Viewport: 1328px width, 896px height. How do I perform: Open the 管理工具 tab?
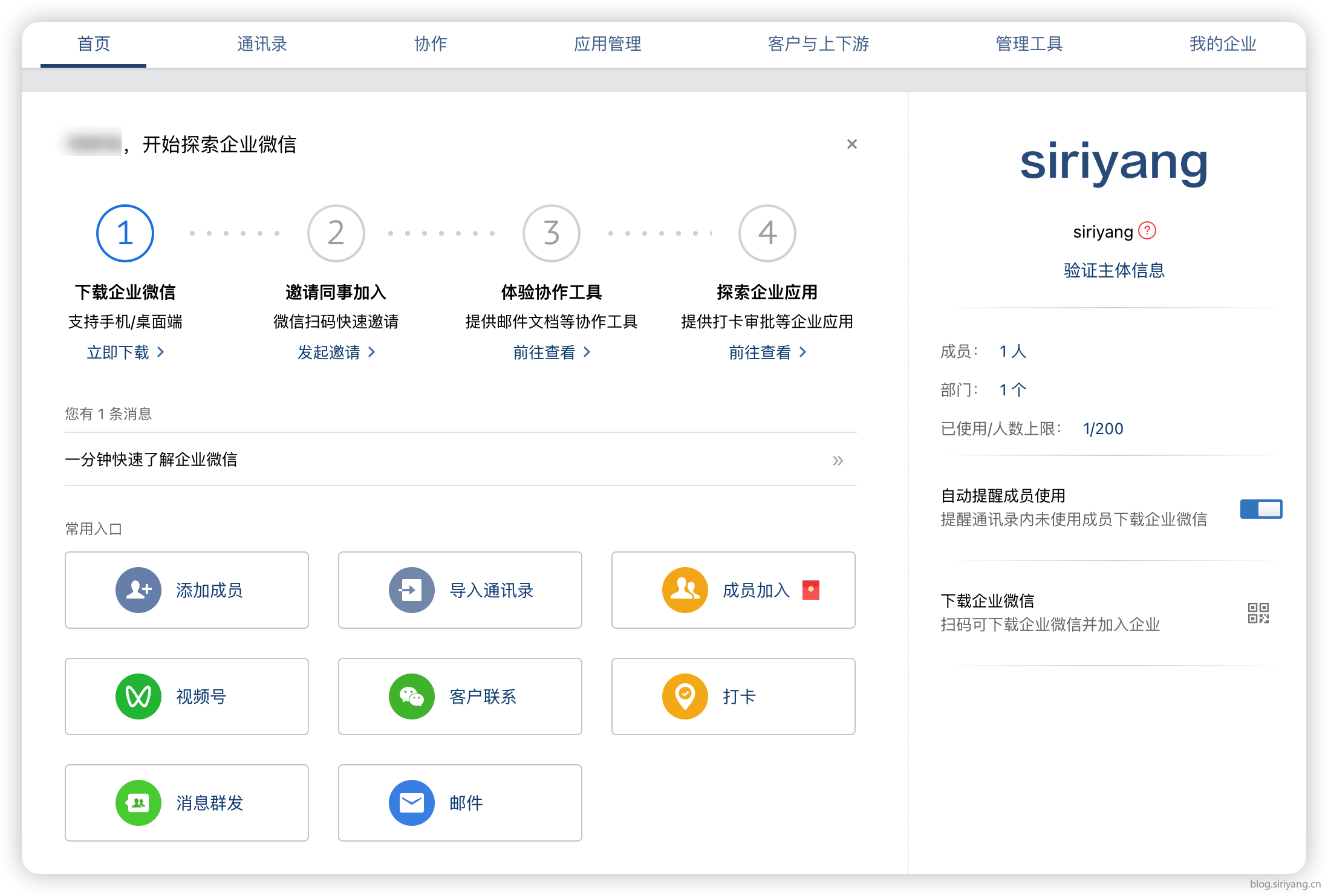pyautogui.click(x=1029, y=44)
